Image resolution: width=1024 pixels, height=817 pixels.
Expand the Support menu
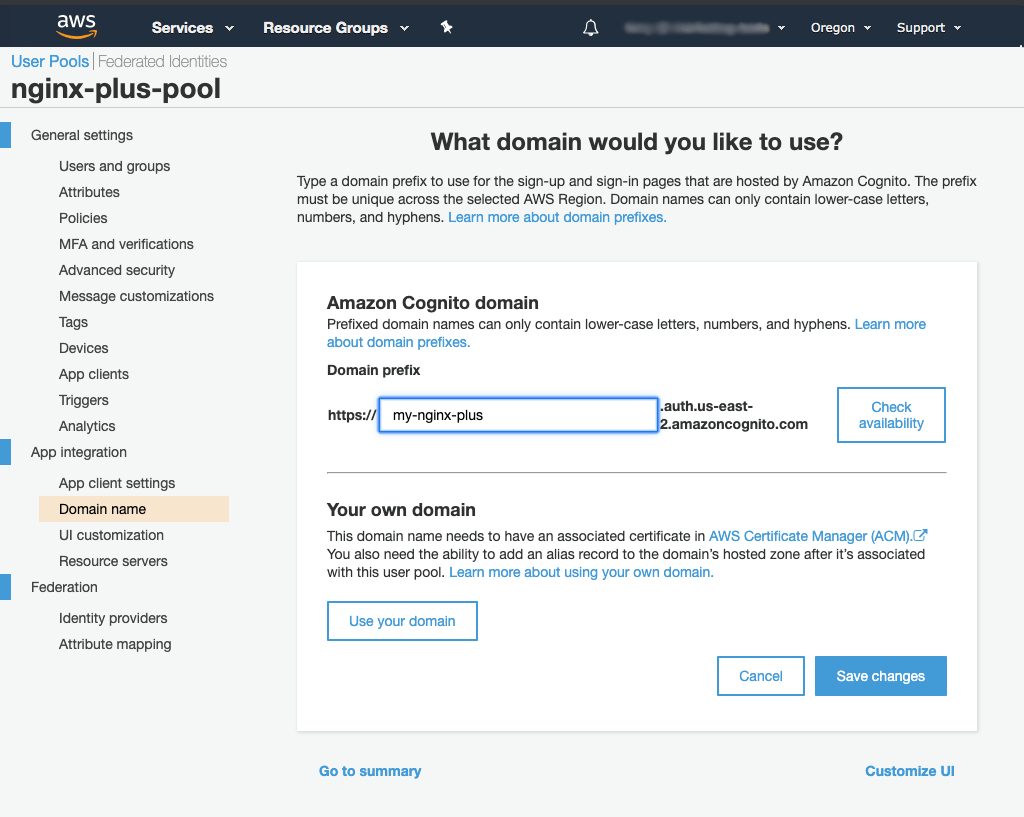click(928, 28)
